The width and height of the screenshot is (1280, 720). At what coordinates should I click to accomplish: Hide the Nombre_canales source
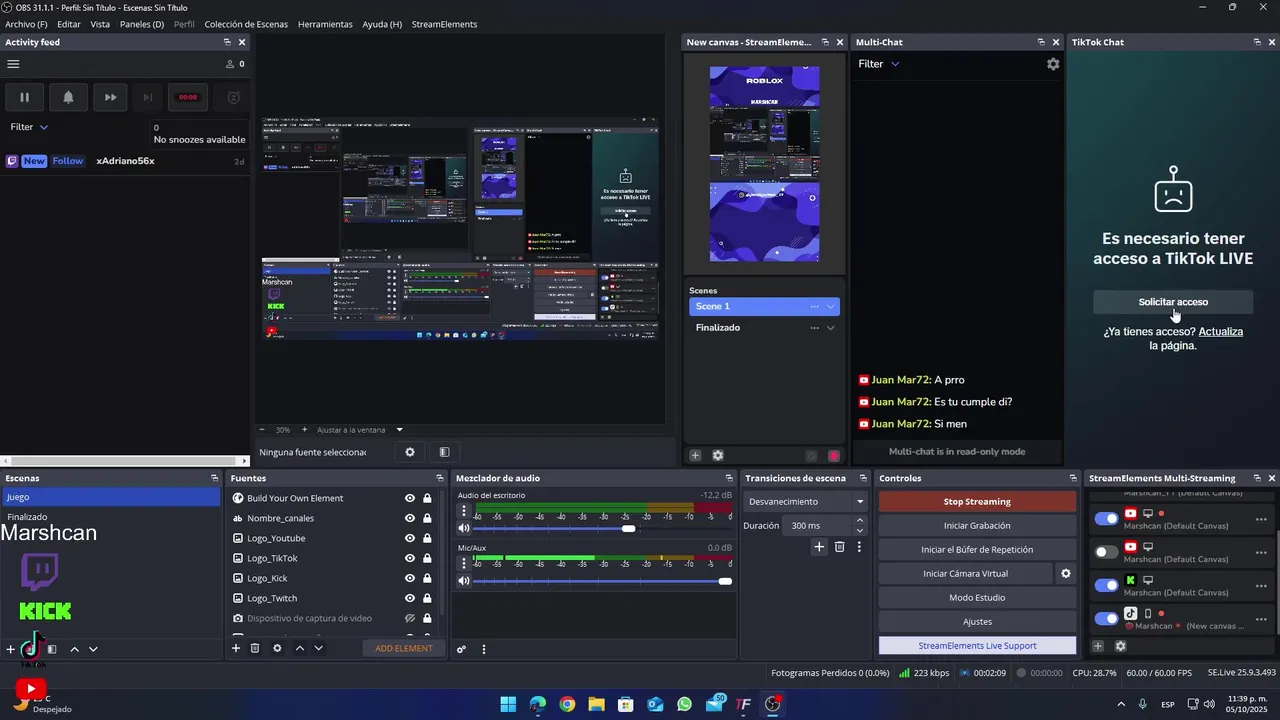coord(410,518)
